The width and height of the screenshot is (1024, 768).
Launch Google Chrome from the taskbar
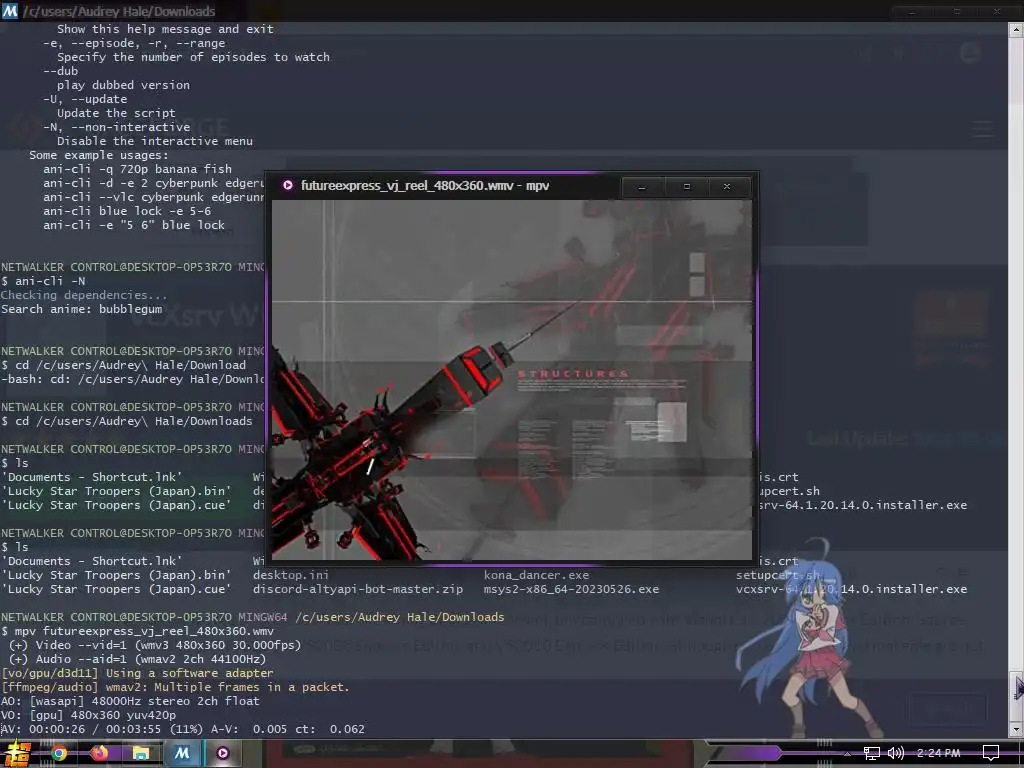click(x=59, y=754)
